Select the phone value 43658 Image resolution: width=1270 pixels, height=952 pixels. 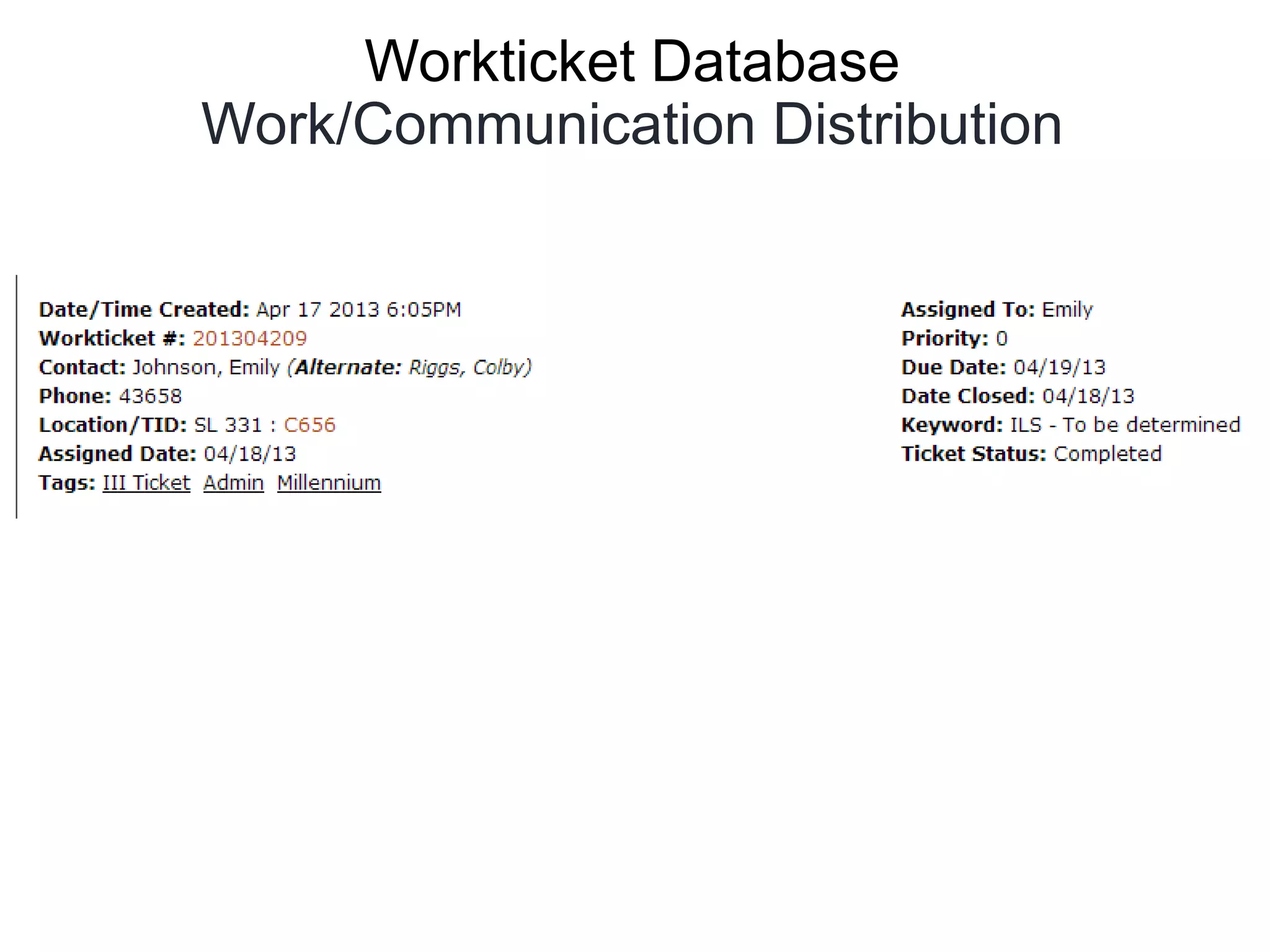pyautogui.click(x=151, y=397)
